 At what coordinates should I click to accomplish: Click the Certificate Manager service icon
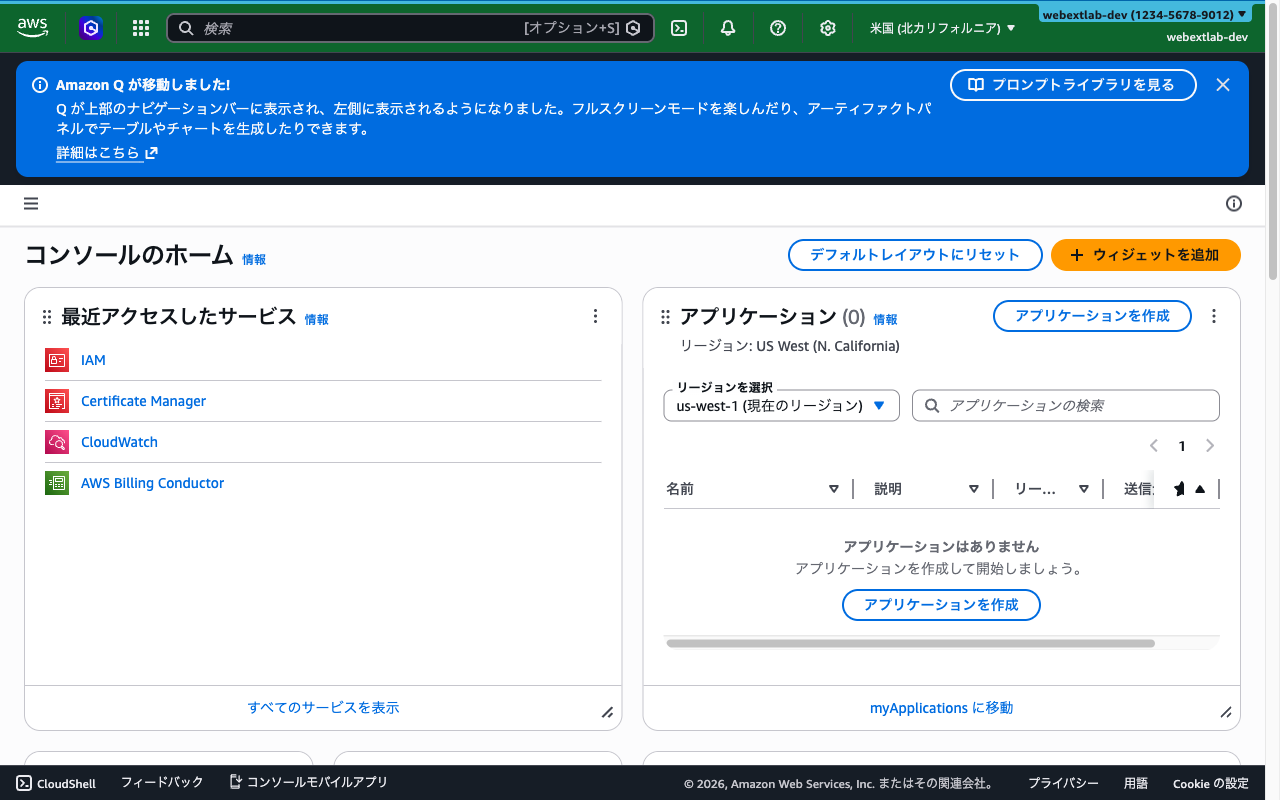pos(57,400)
